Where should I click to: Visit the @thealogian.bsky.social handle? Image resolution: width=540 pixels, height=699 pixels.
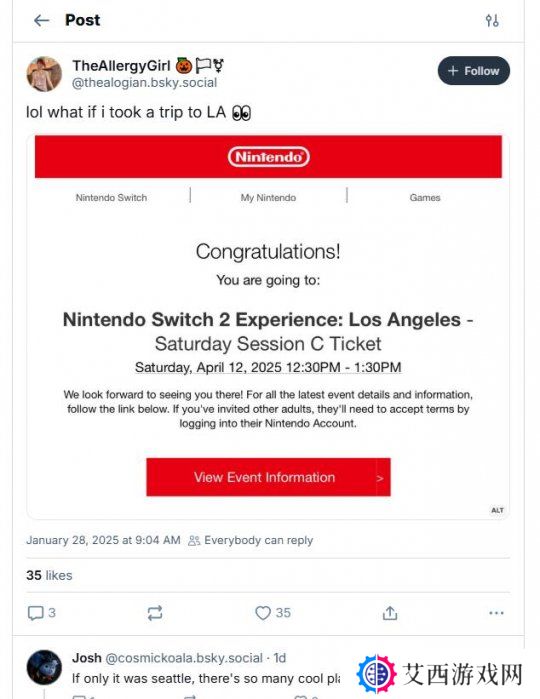point(144,82)
